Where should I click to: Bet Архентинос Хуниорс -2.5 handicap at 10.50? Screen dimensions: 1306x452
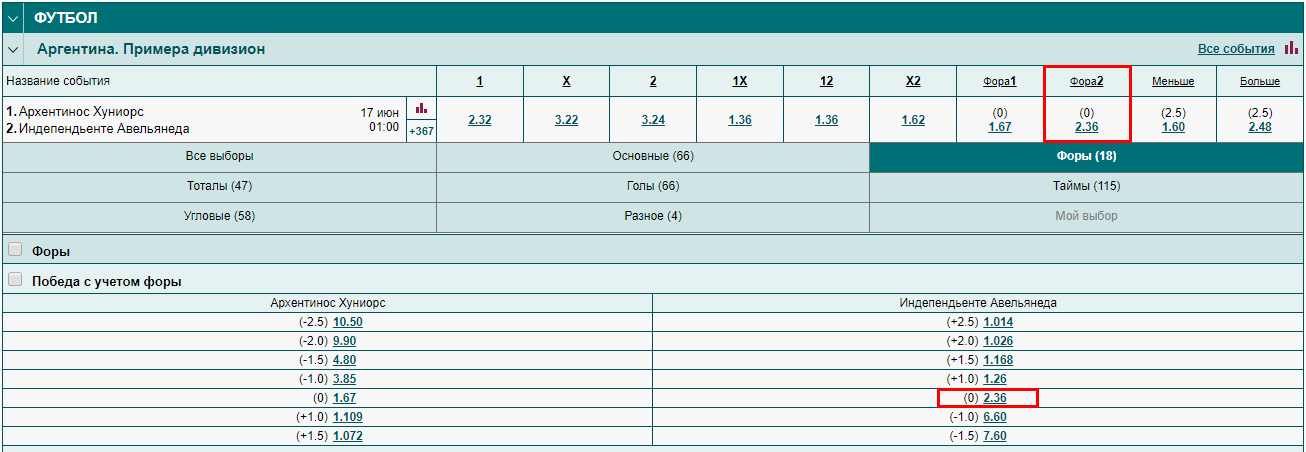coord(347,322)
